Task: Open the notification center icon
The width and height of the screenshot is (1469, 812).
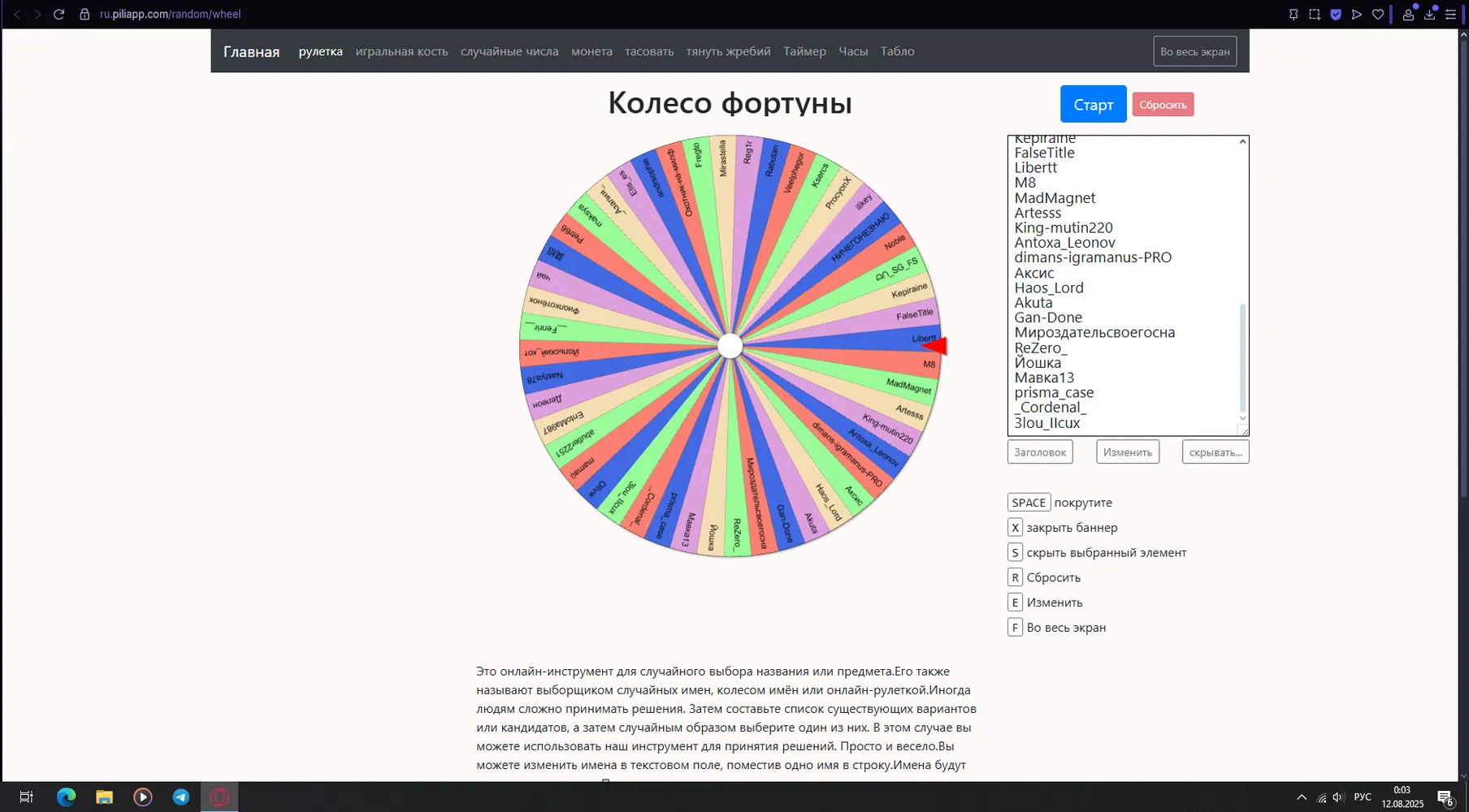Action: click(1445, 797)
